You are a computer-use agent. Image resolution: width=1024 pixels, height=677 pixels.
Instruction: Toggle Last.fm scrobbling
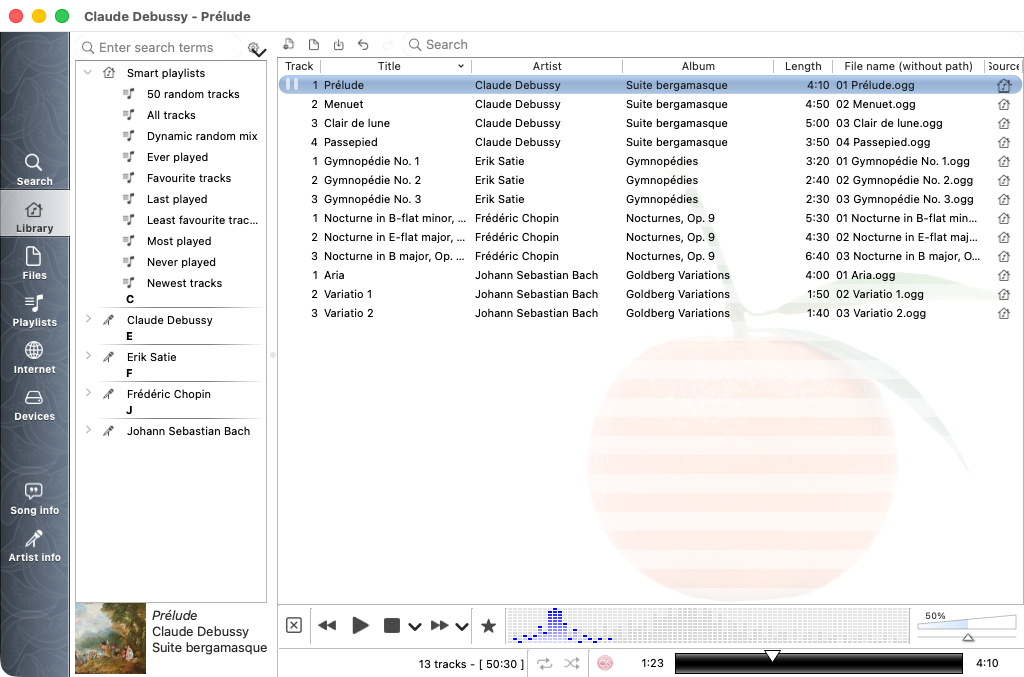tap(605, 663)
